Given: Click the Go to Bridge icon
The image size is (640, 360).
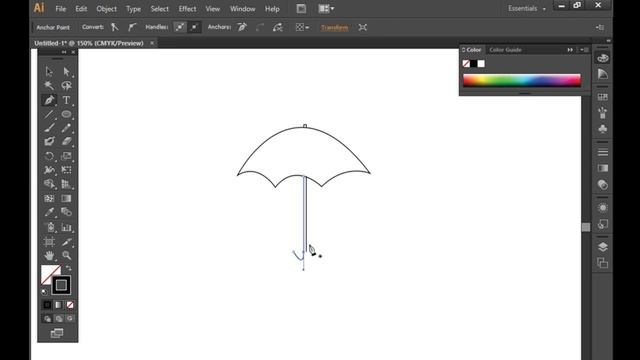Looking at the screenshot, I should click(301, 9).
